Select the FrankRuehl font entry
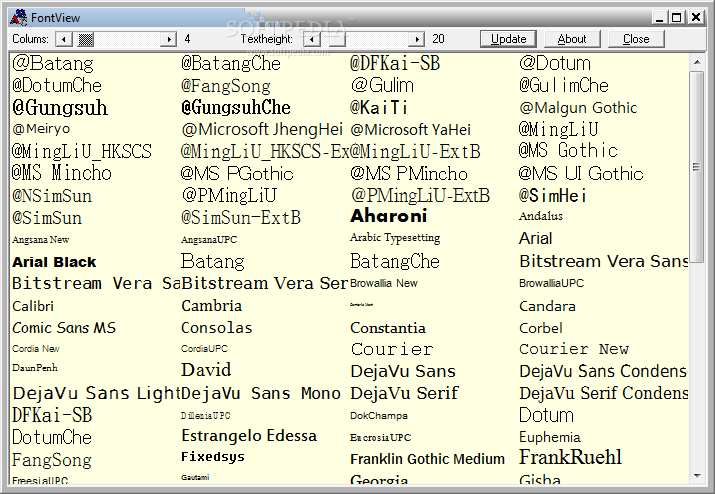This screenshot has height=494, width=715. (x=570, y=457)
